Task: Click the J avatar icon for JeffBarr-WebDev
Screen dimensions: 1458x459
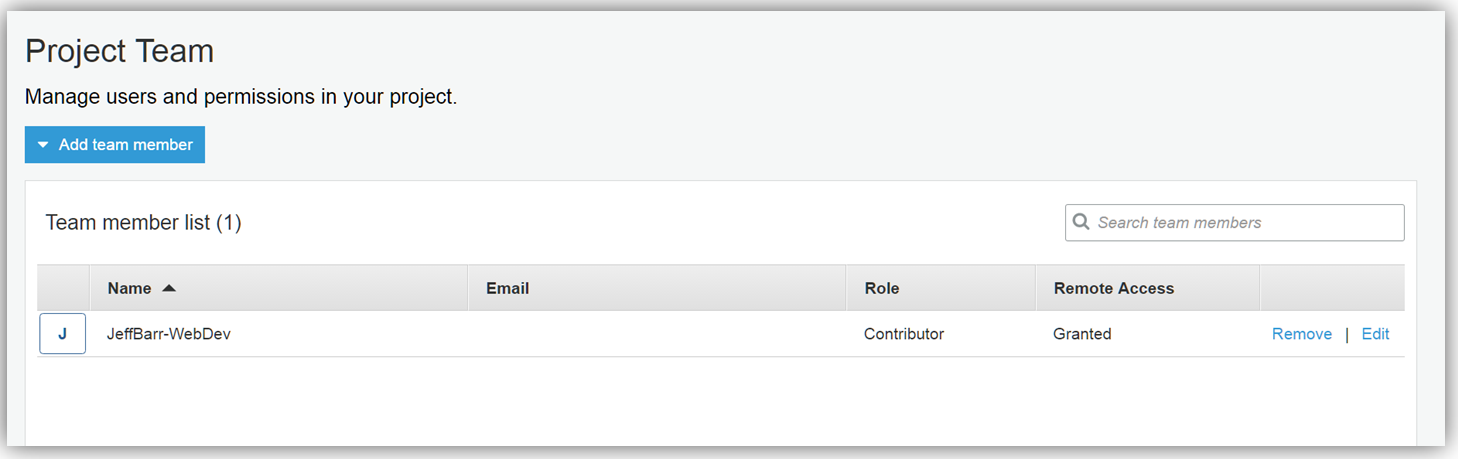Action: click(x=62, y=334)
